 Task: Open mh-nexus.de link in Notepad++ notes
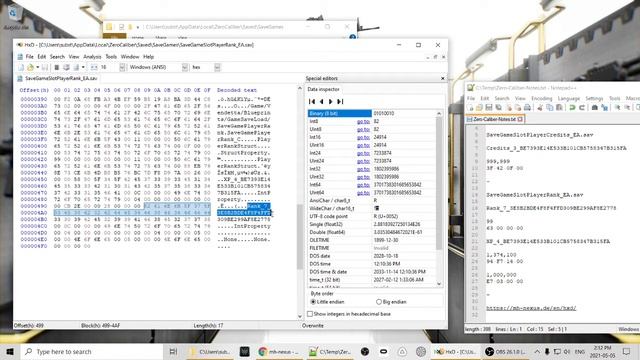pos(531,308)
